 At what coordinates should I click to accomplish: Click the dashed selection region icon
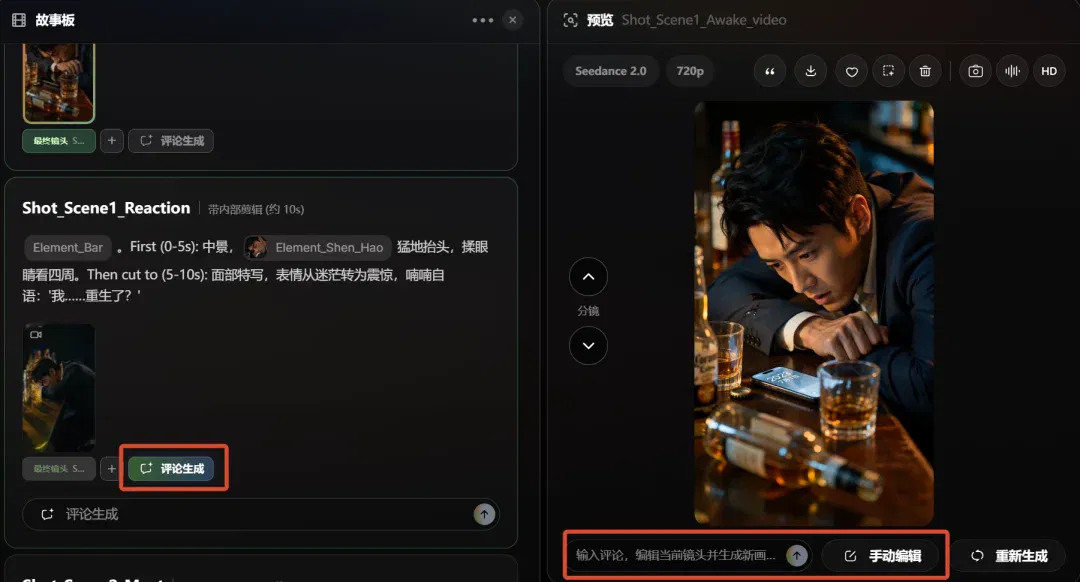[889, 71]
